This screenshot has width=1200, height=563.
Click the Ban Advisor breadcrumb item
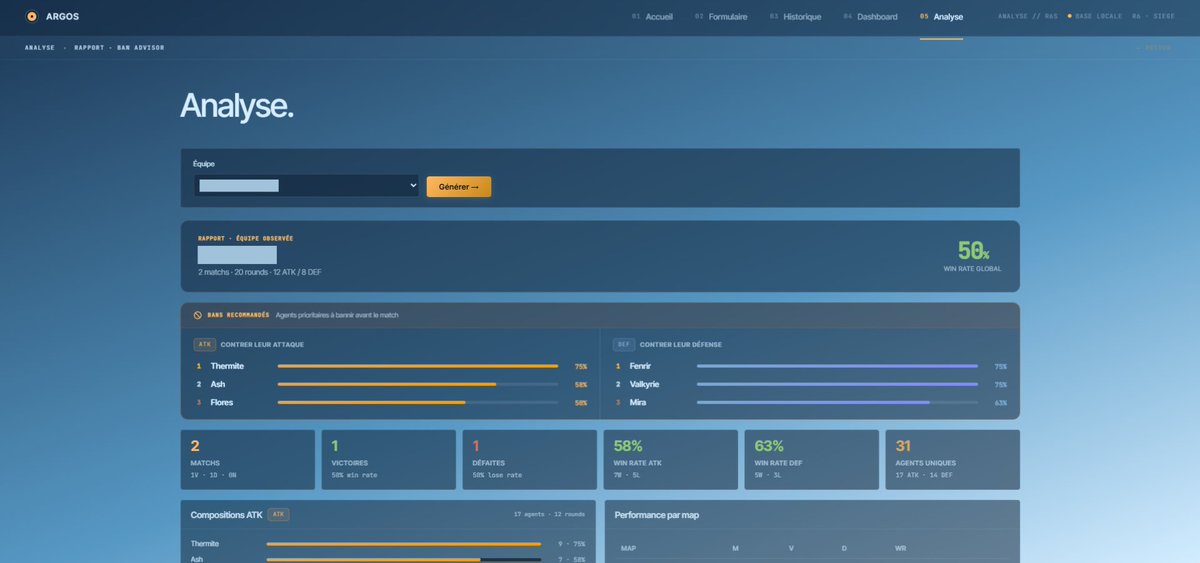click(x=141, y=47)
